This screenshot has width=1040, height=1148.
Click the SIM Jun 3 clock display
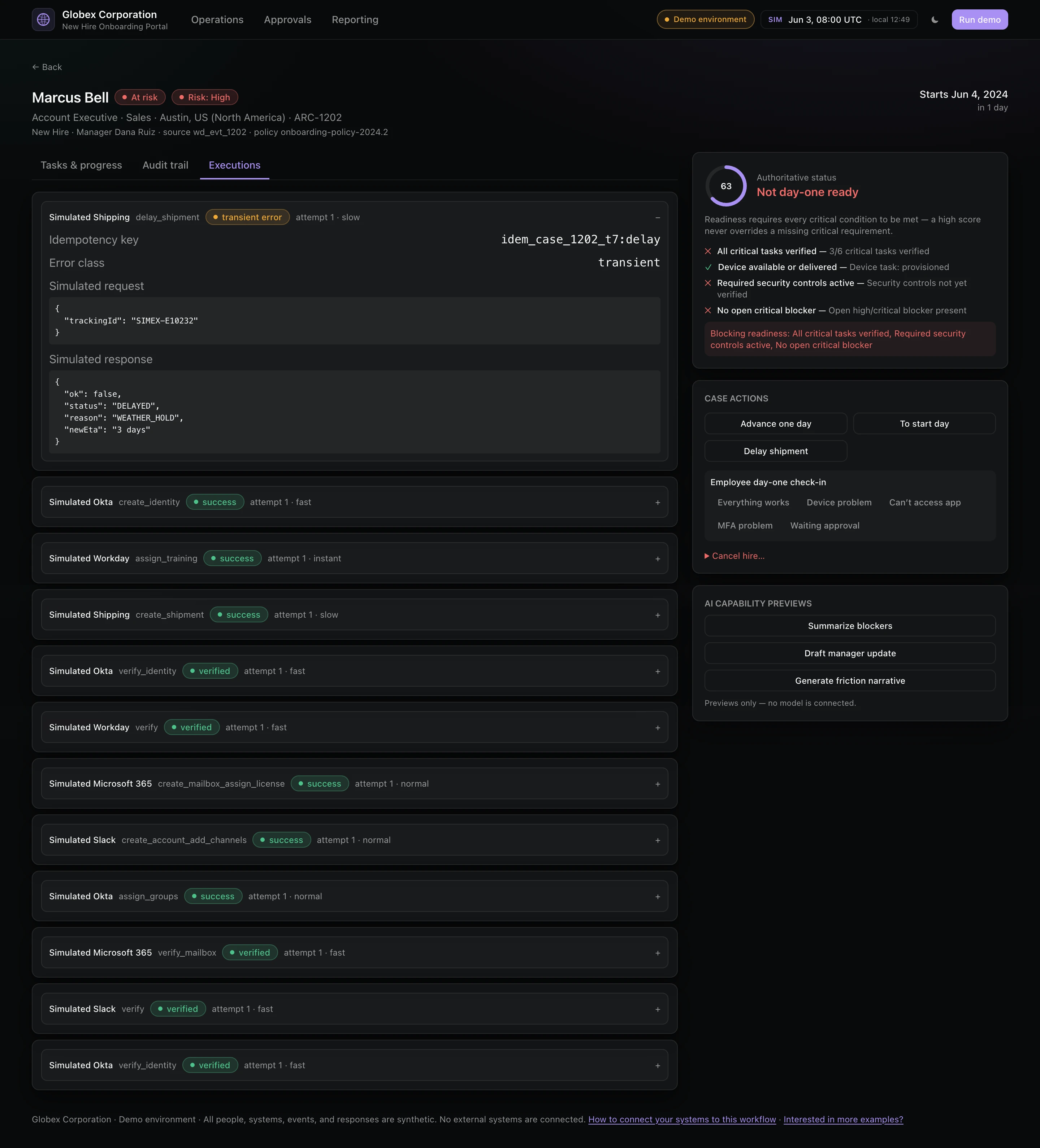coord(838,19)
